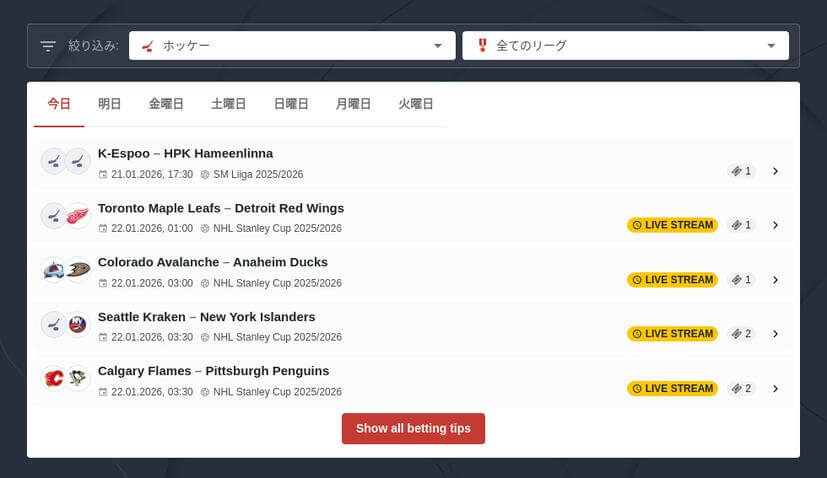Switch to the 明日 tab
The image size is (827, 478).
(109, 104)
